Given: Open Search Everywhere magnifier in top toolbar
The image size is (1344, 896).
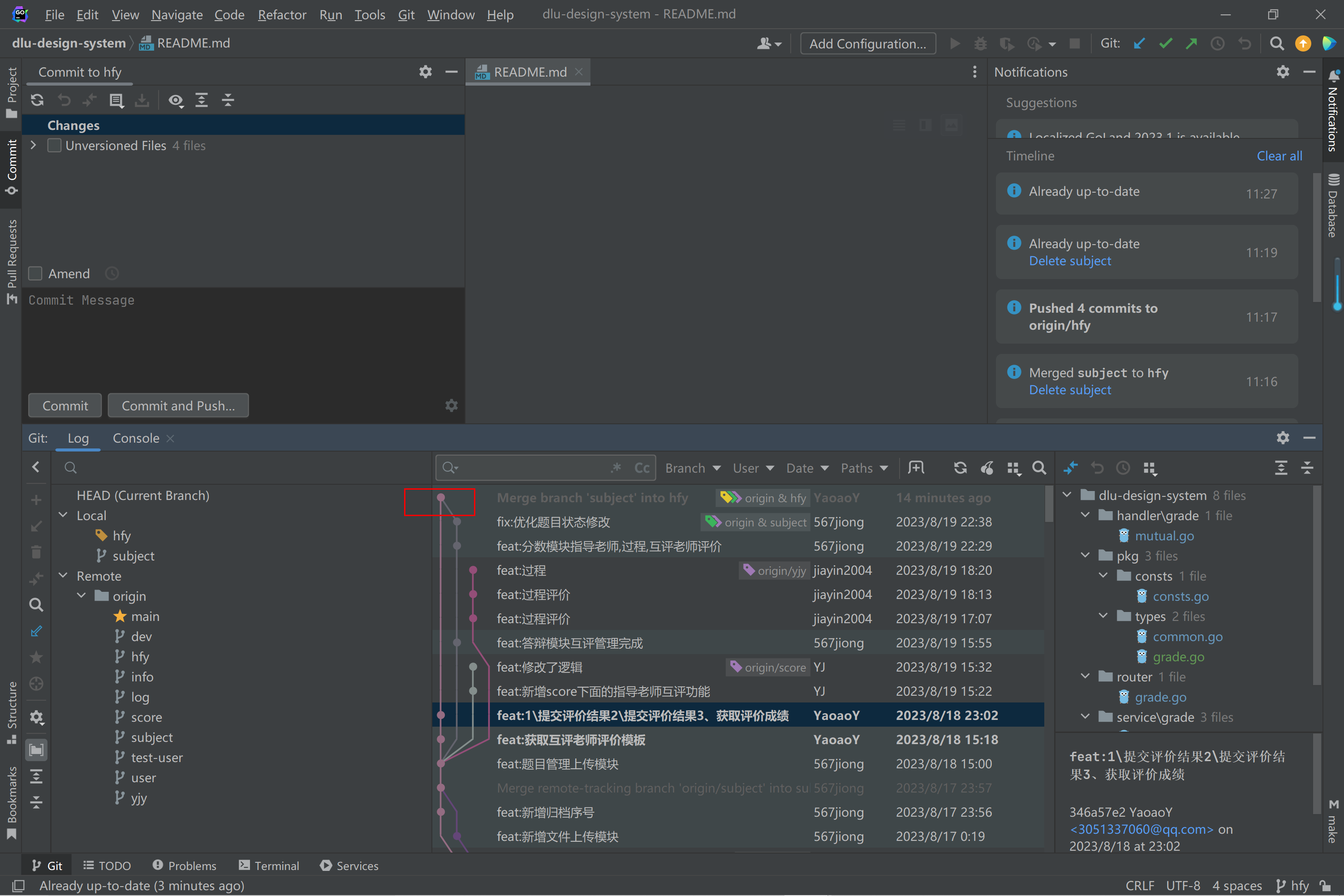Looking at the screenshot, I should pos(1276,43).
